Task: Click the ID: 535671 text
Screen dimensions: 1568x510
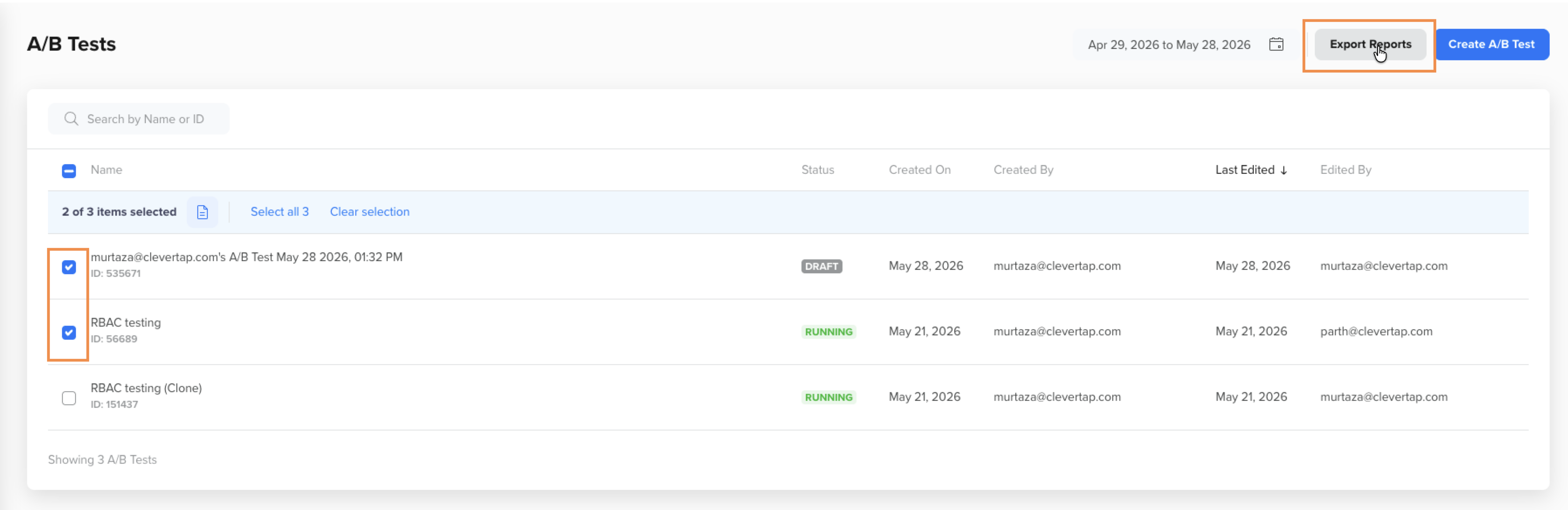Action: coord(116,274)
